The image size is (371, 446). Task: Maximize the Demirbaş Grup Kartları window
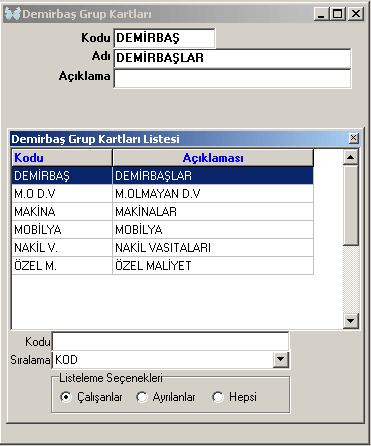[x=337, y=14]
